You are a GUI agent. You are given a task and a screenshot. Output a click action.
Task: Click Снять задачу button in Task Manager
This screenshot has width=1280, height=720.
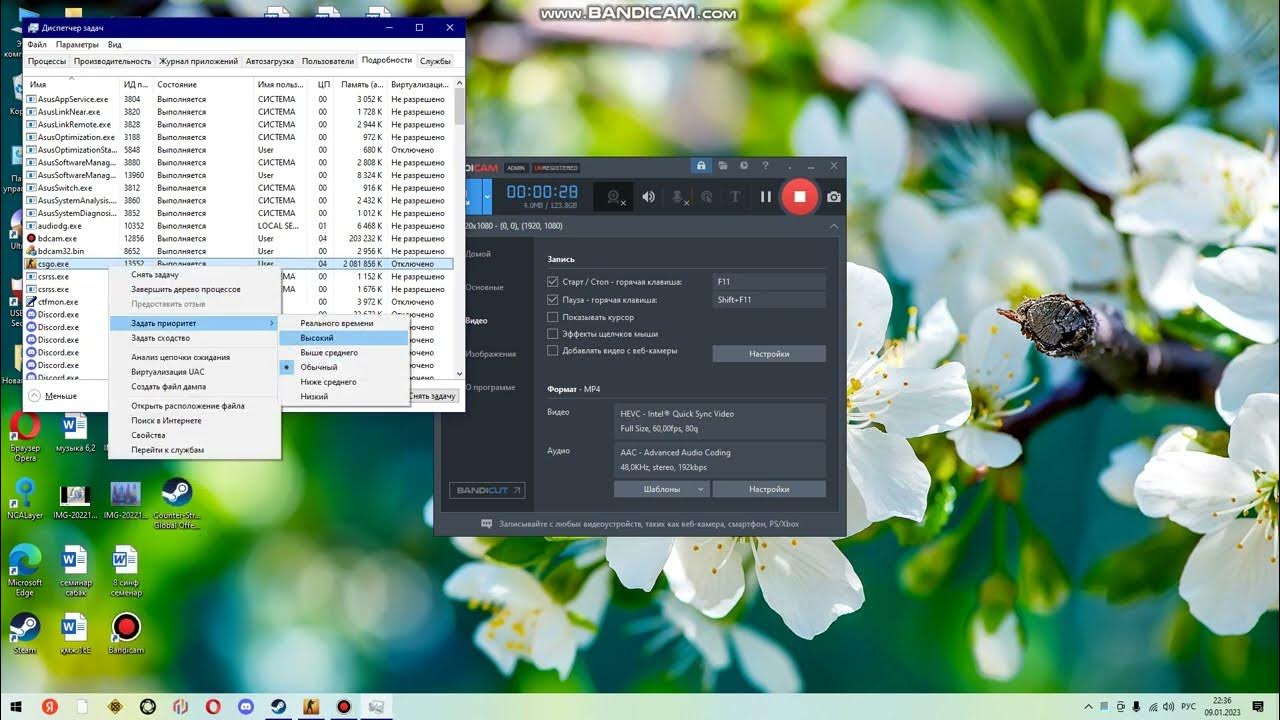(x=432, y=396)
